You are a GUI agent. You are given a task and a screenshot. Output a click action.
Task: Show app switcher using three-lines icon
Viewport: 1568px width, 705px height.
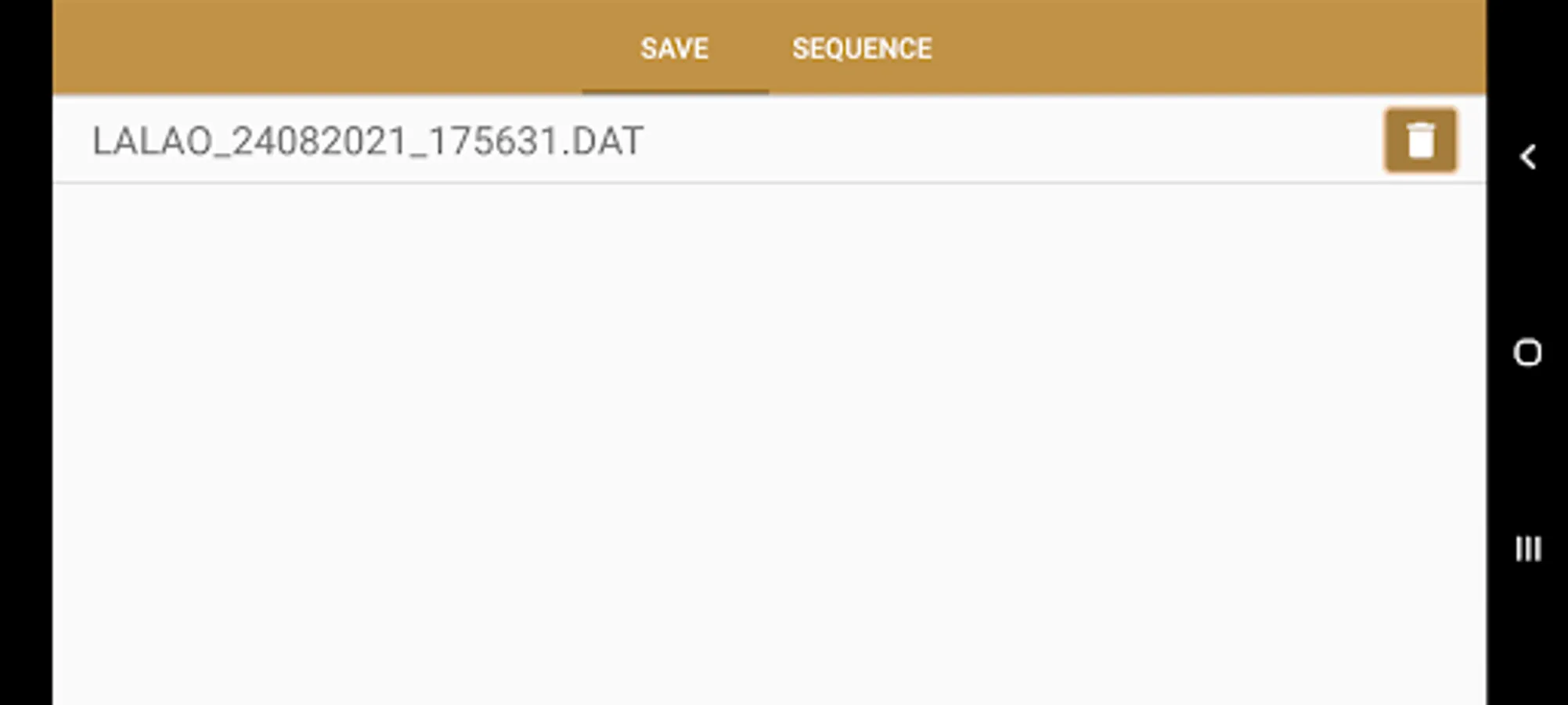1527,548
